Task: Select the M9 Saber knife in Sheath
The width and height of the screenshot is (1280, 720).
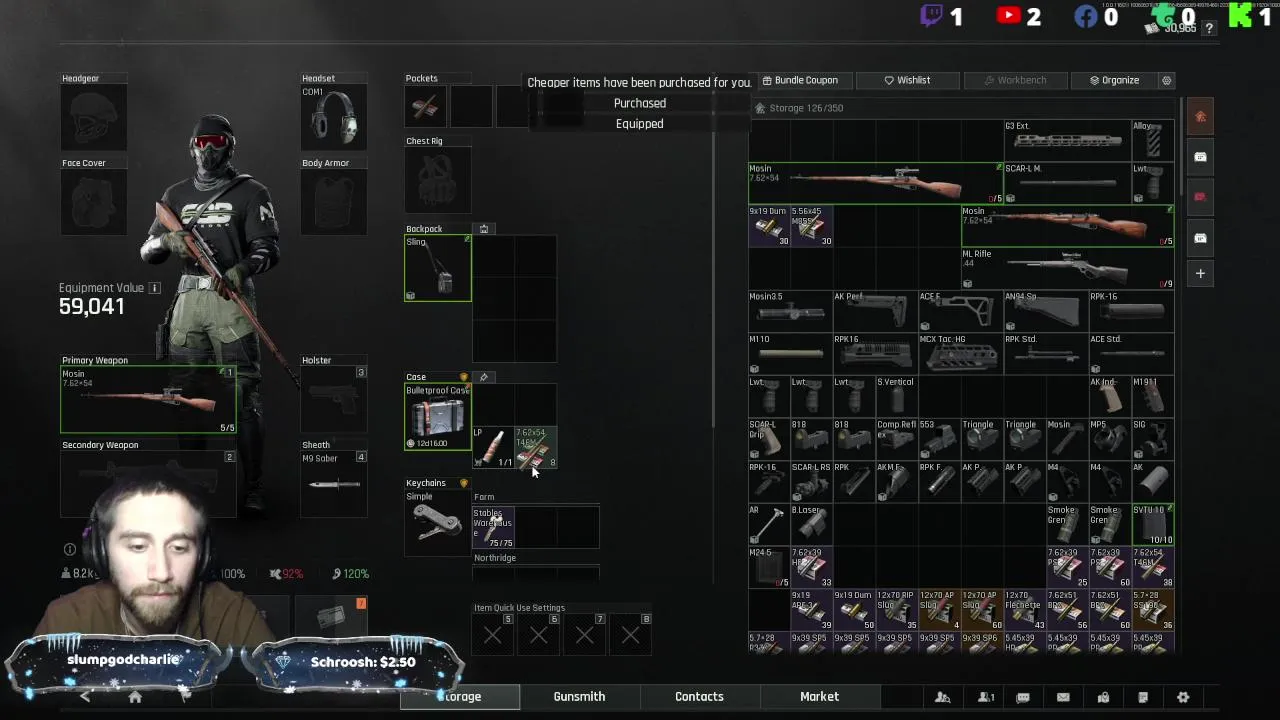Action: (334, 484)
